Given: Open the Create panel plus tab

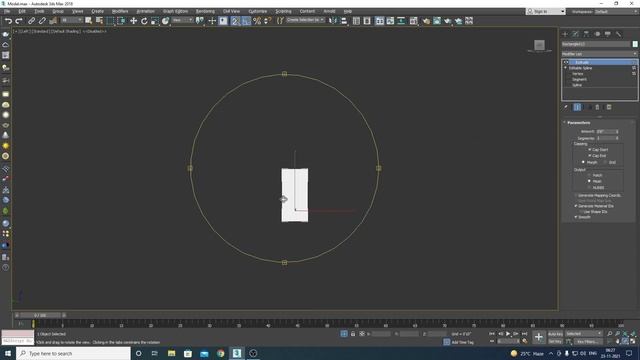Looking at the screenshot, I should 565,34.
